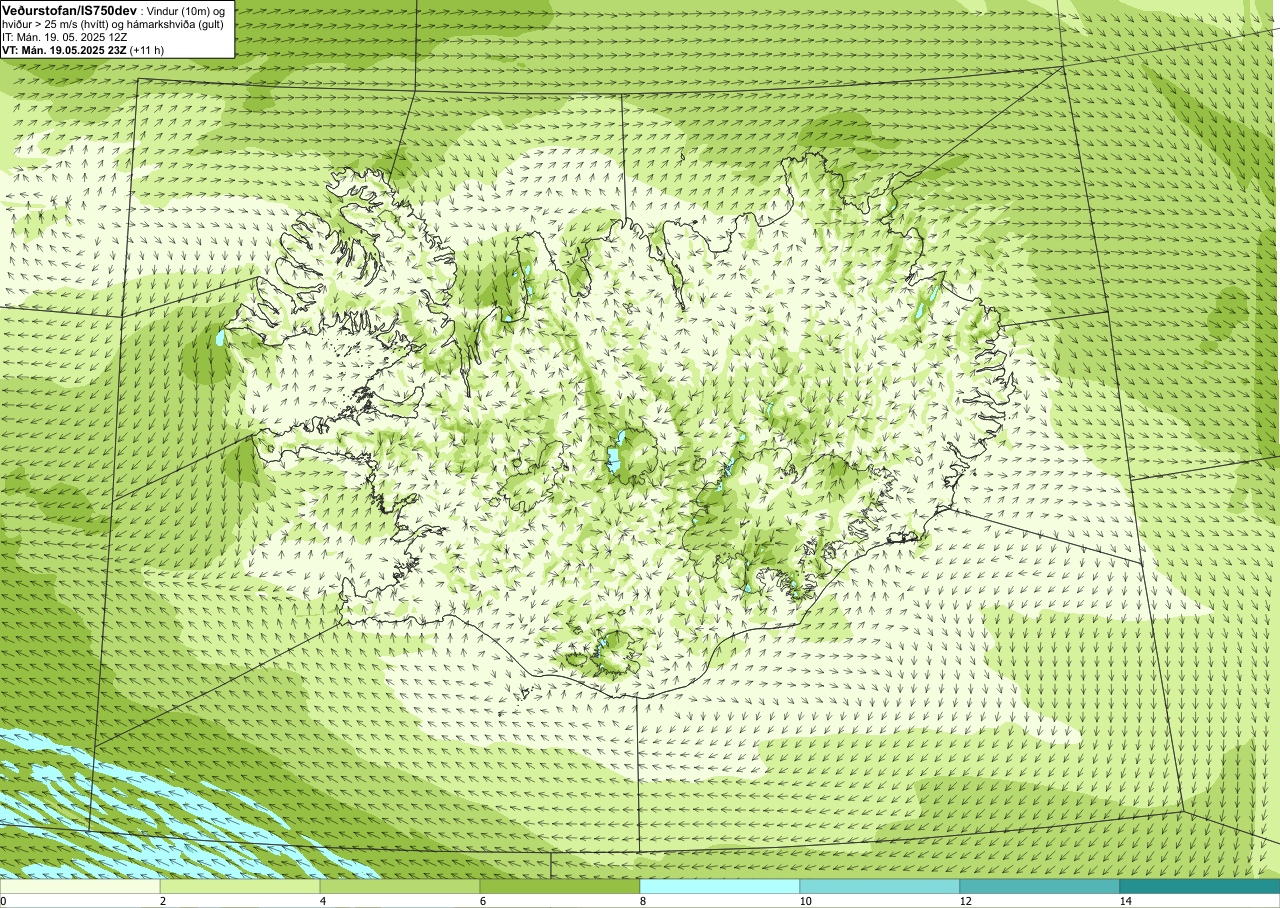
Task: Click the 8–10 m/s light cyan legend swatch
Action: (x=720, y=886)
